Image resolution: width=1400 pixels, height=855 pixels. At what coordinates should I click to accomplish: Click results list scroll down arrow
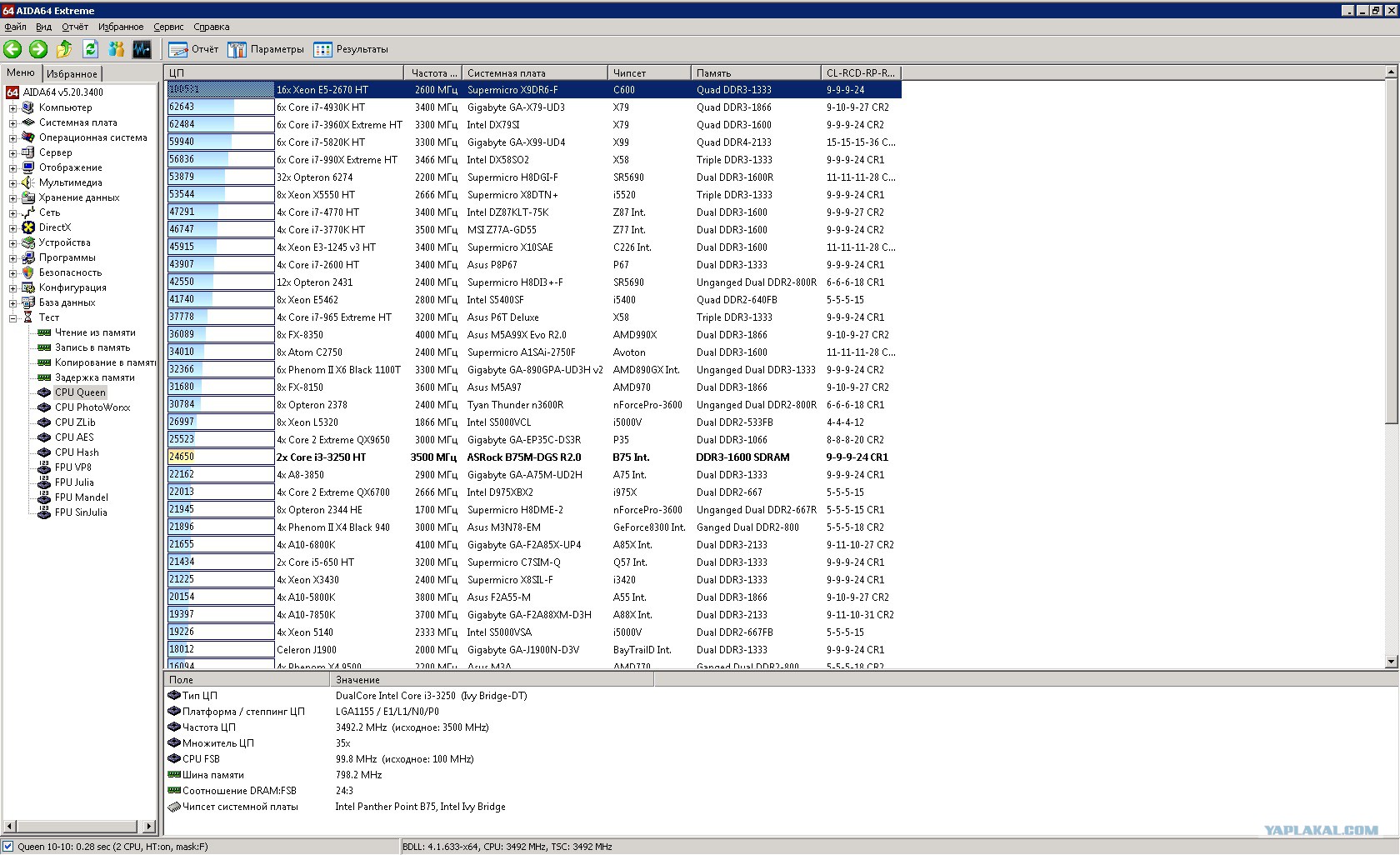pos(1391,662)
